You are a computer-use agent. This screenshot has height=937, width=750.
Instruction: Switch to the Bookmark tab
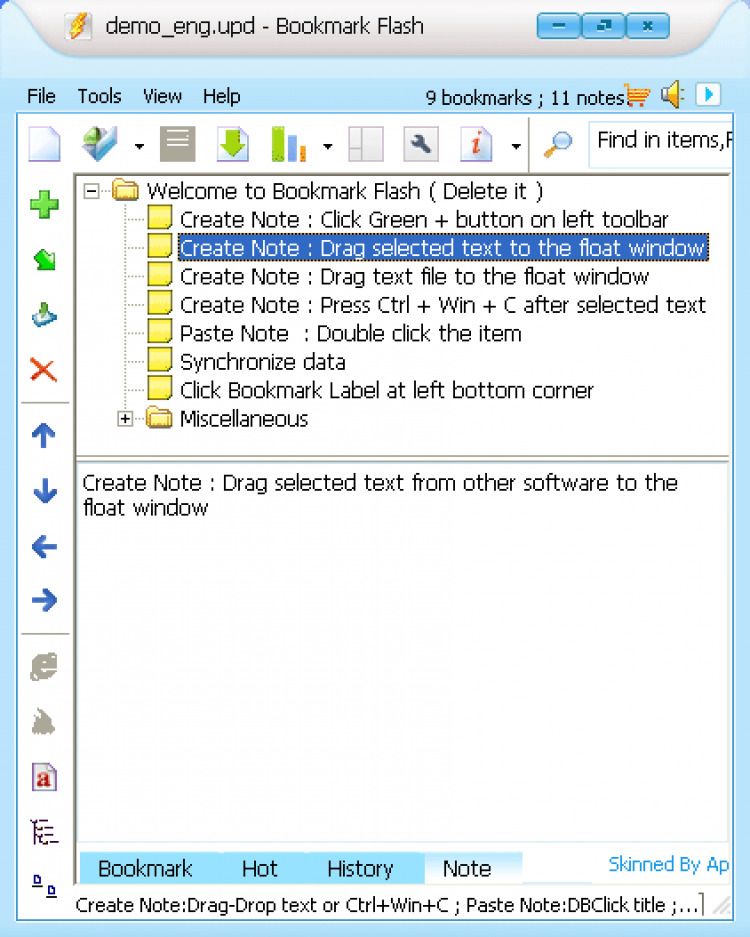pyautogui.click(x=145, y=868)
